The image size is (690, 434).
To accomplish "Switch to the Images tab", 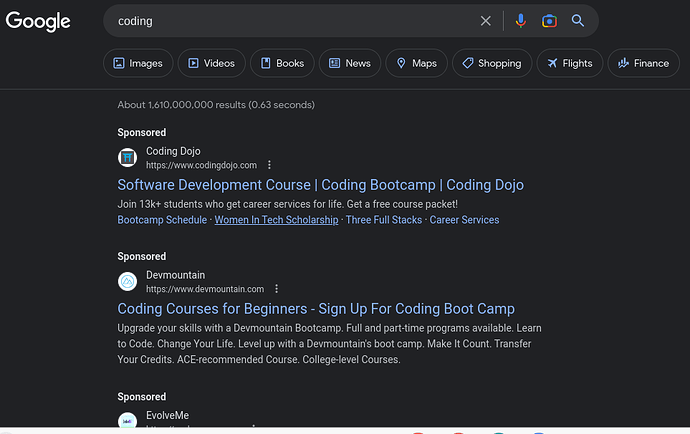I will coord(138,63).
